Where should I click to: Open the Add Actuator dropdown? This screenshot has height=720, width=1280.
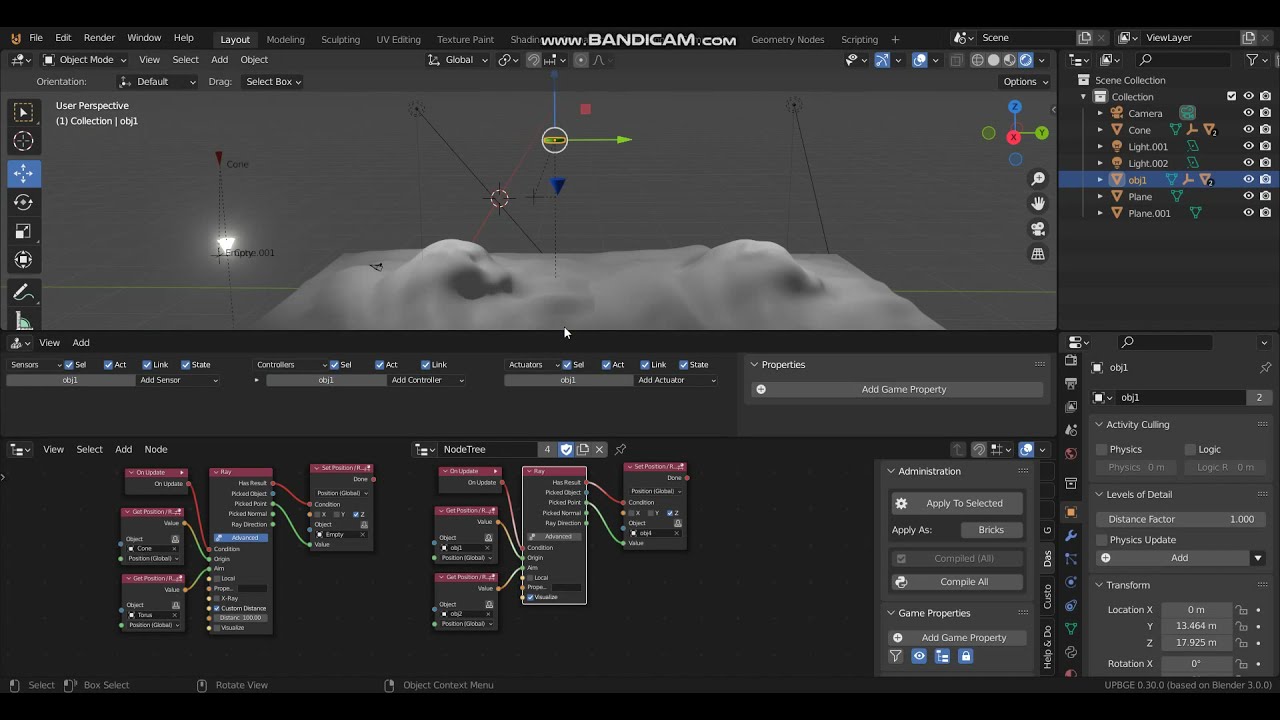[x=676, y=380]
